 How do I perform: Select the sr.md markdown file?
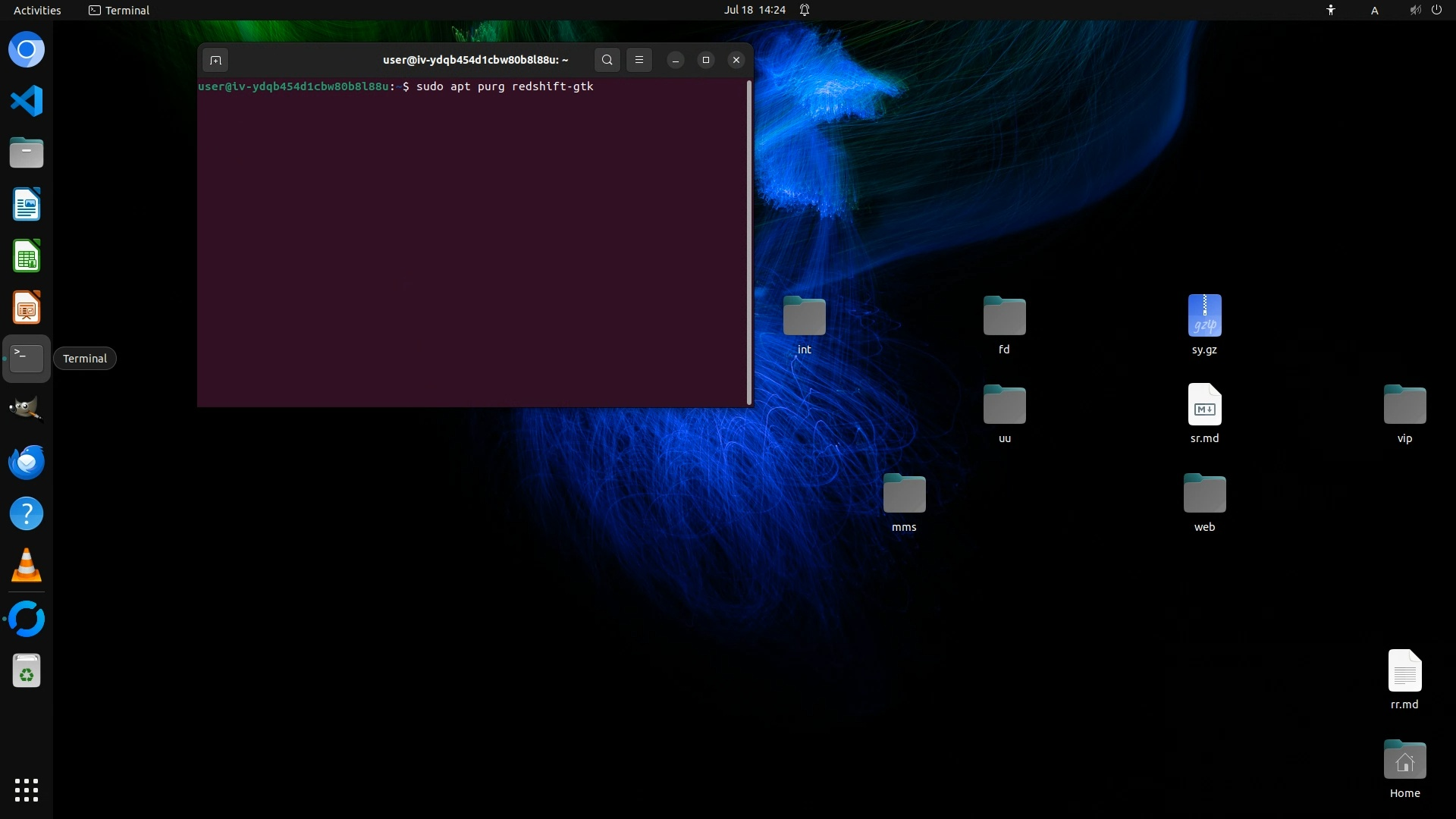(x=1204, y=406)
